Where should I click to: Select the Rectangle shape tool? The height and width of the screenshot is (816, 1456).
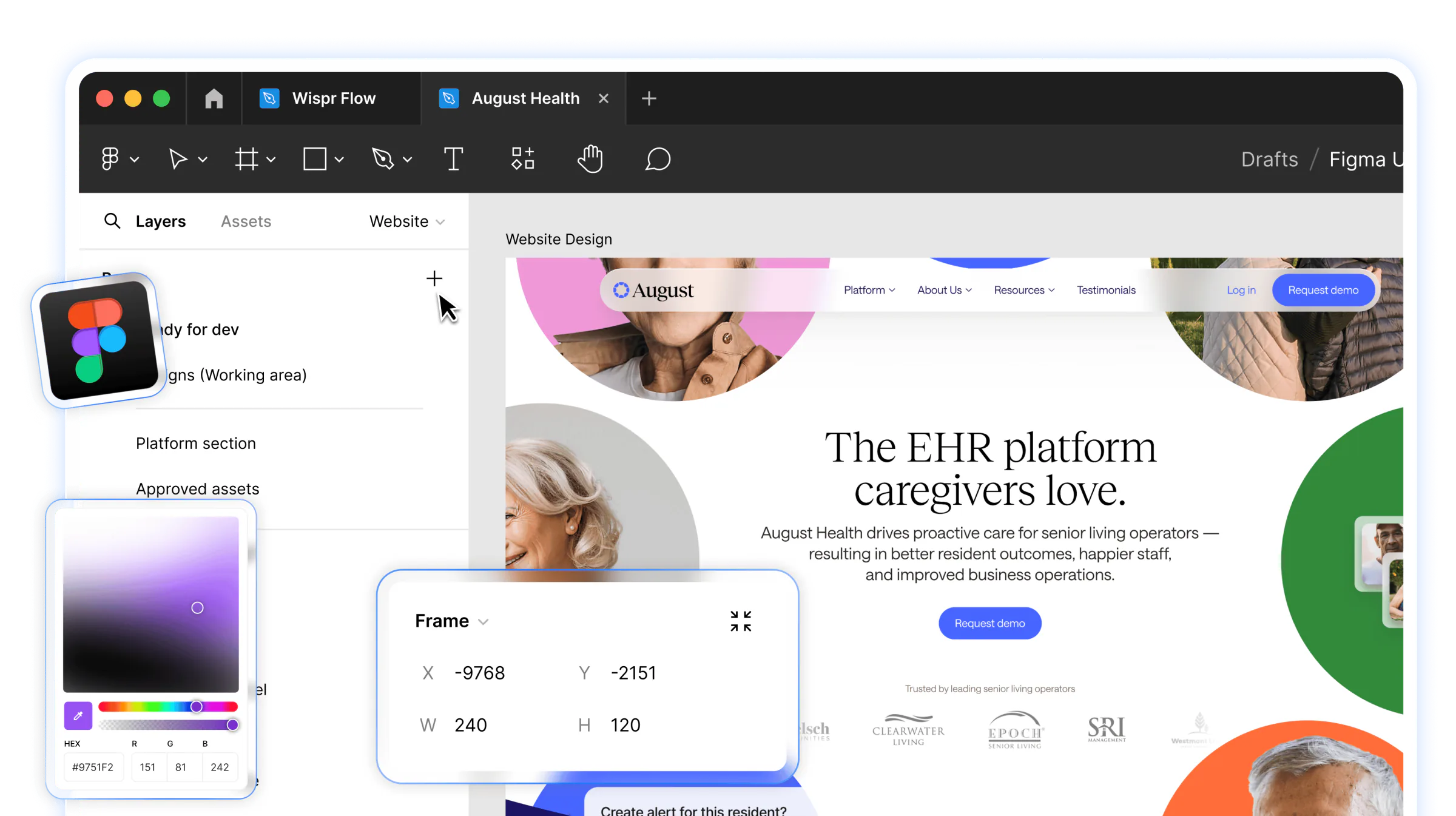pyautogui.click(x=315, y=159)
